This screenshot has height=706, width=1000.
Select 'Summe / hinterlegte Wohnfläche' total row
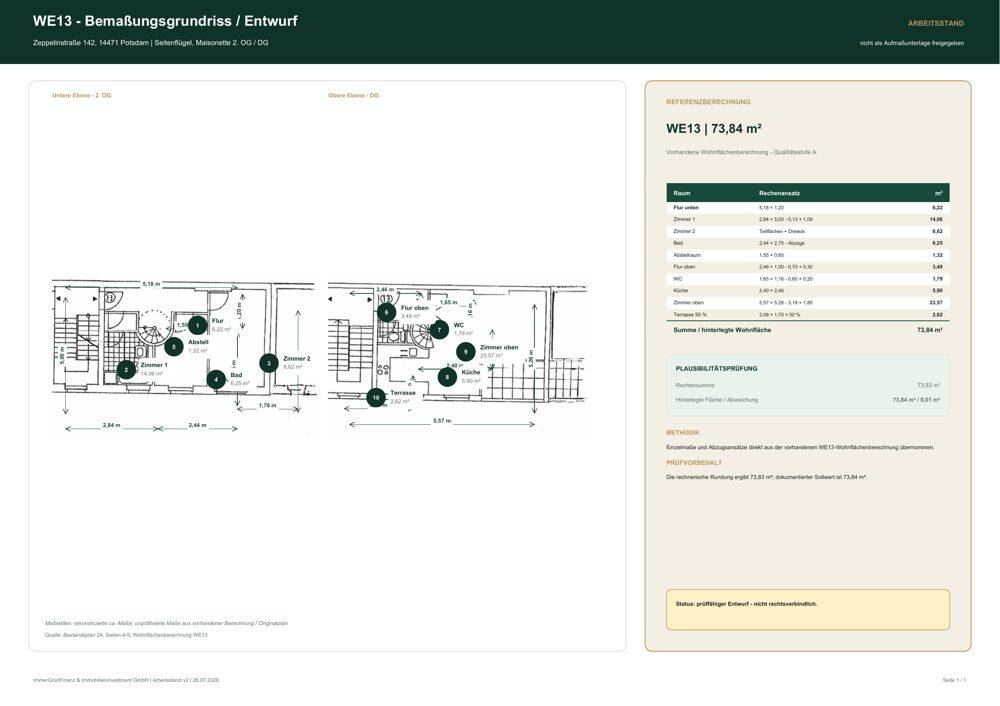pos(808,330)
